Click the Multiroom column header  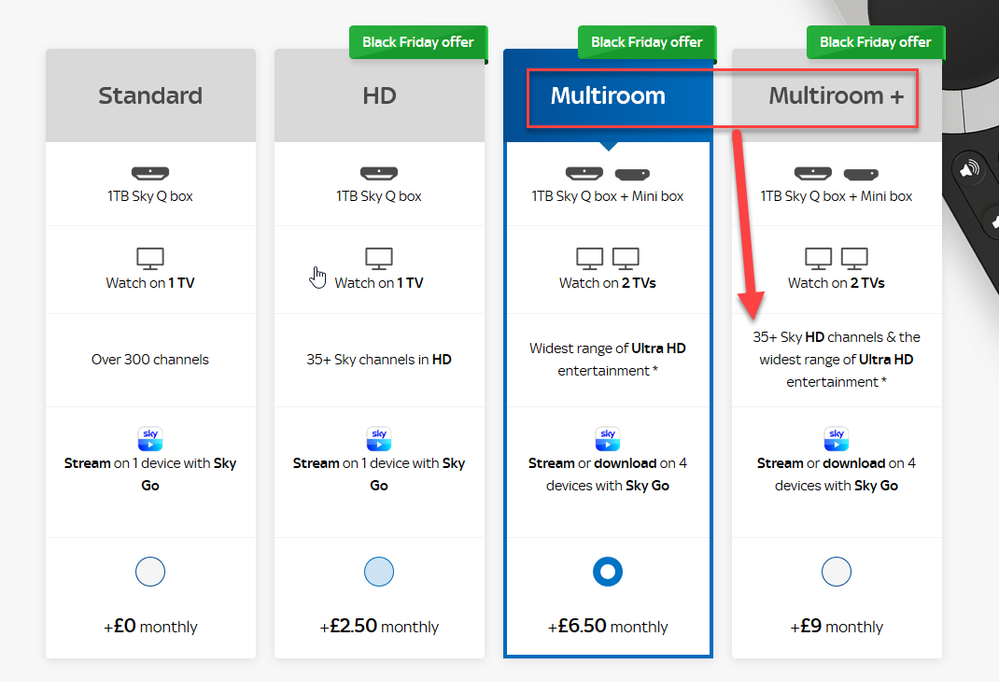point(607,96)
